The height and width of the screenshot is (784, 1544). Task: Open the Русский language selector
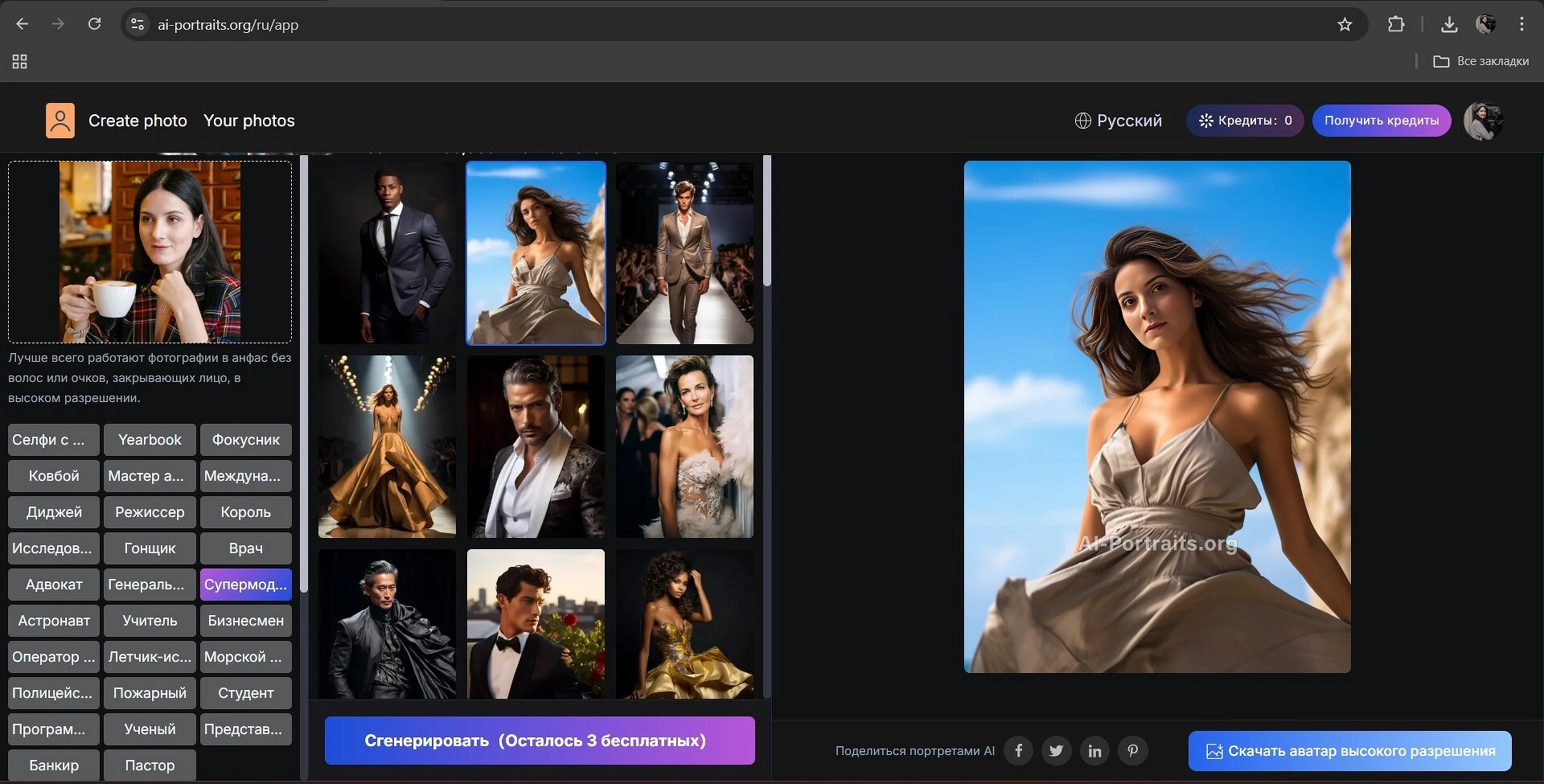(1119, 121)
